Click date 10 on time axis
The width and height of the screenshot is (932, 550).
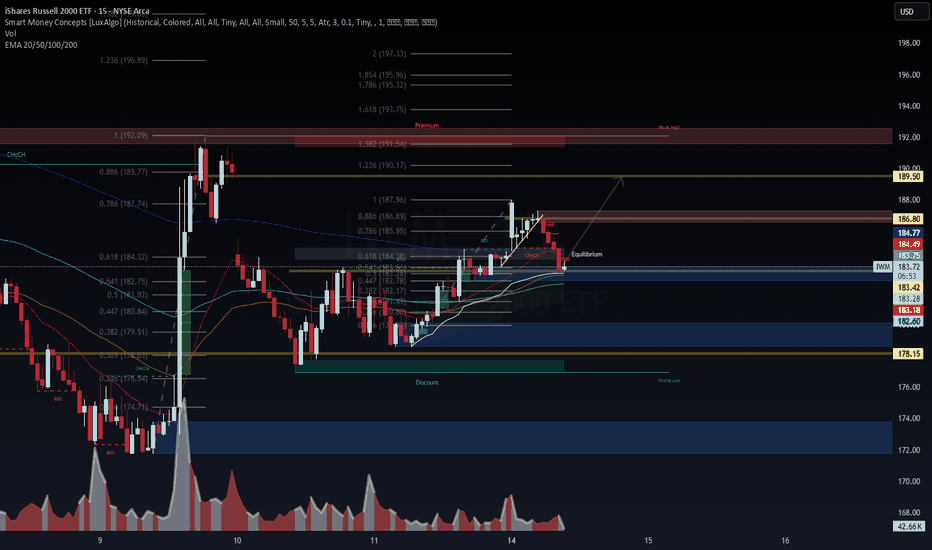(237, 540)
